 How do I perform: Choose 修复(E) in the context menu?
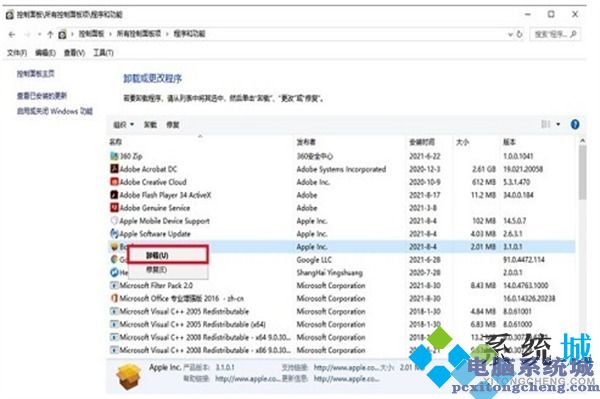tap(168, 270)
